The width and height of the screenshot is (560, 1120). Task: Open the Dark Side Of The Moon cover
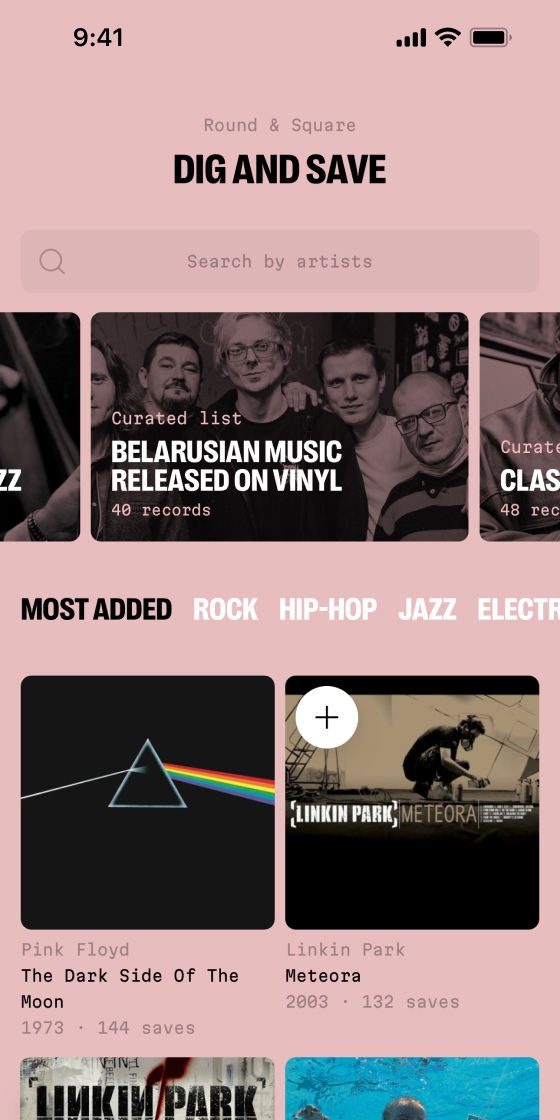click(148, 802)
